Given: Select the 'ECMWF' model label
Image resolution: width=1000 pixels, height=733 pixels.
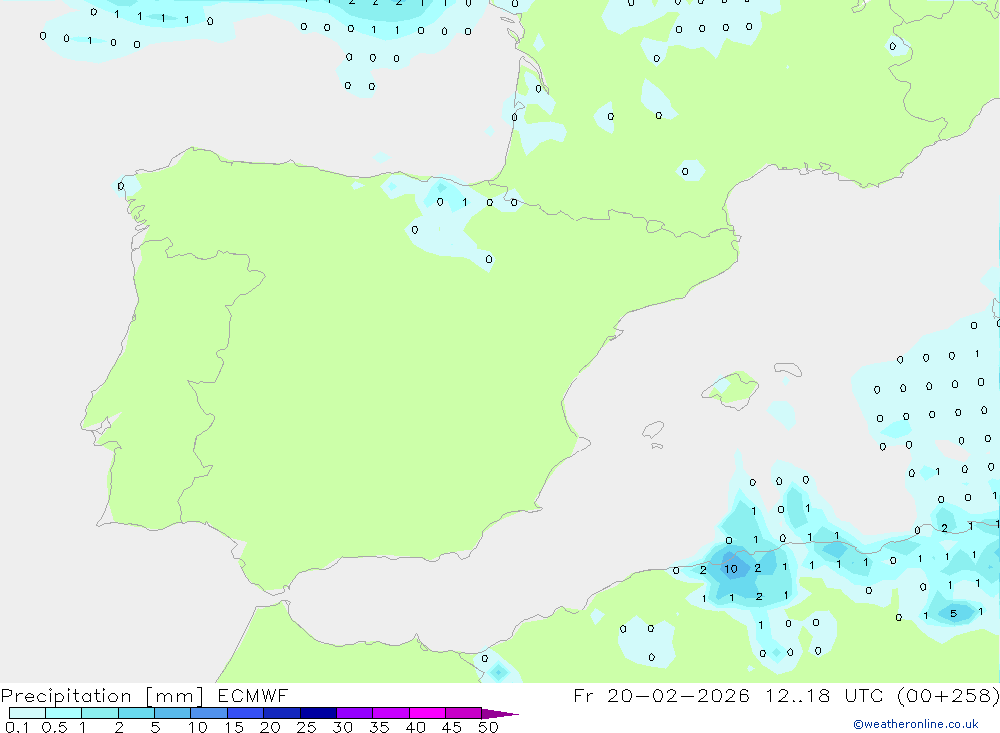Looking at the screenshot, I should pos(253,695).
